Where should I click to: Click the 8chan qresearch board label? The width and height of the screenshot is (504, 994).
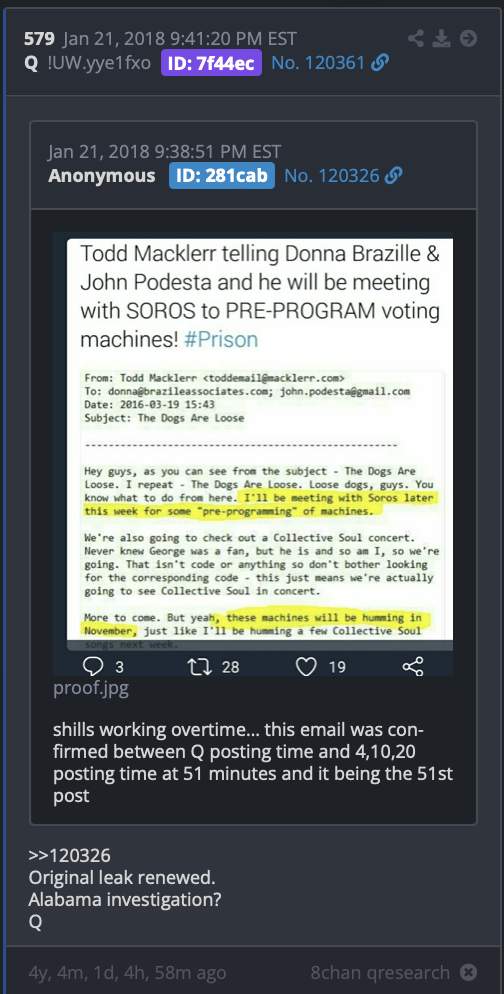point(380,972)
